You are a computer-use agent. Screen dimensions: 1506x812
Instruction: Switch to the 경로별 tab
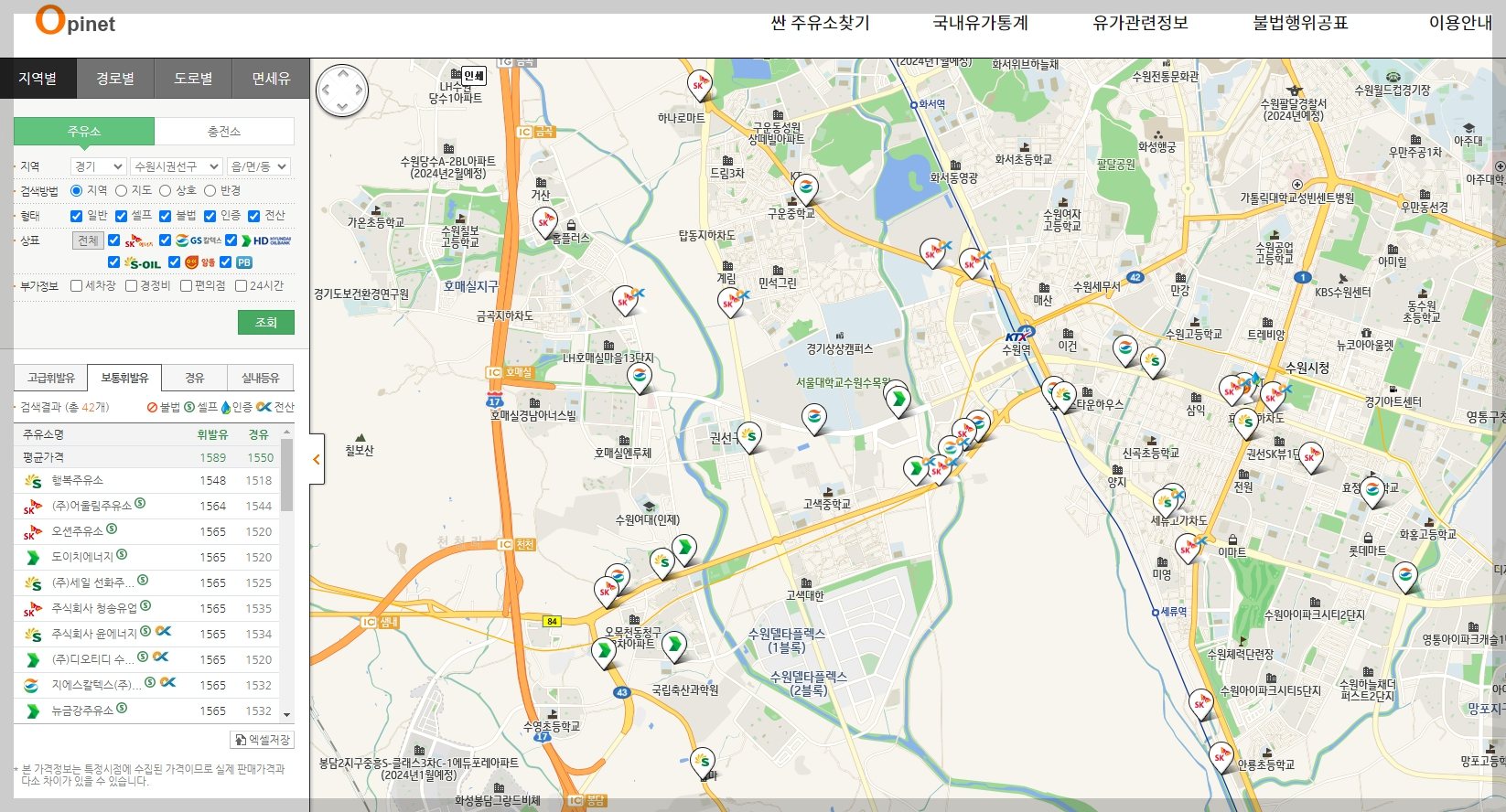[x=115, y=79]
